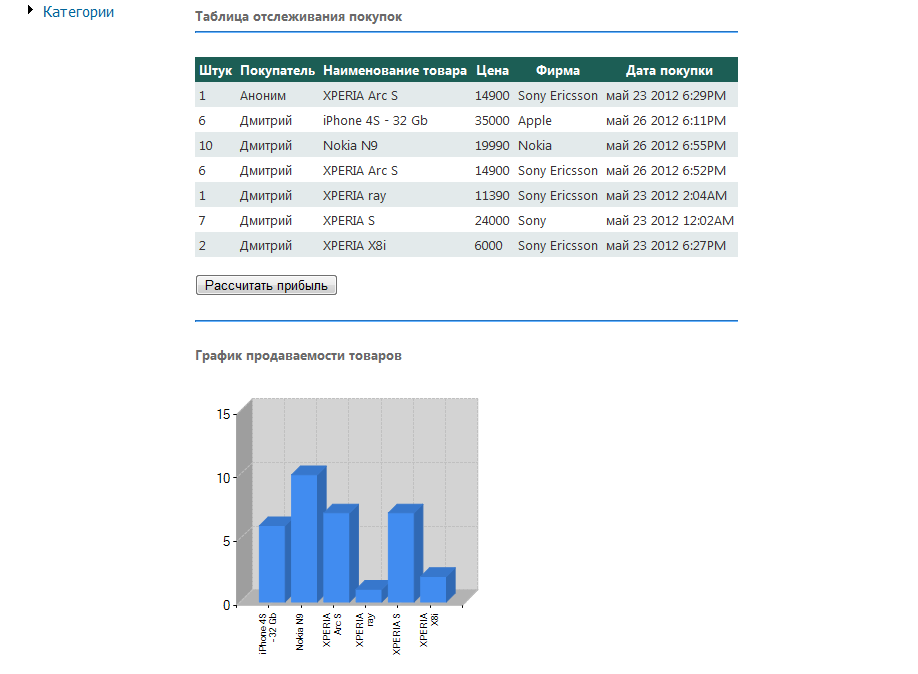Image resolution: width=918 pixels, height=674 pixels.
Task: Click the iPhone 4S chart axis label
Action: (x=268, y=634)
